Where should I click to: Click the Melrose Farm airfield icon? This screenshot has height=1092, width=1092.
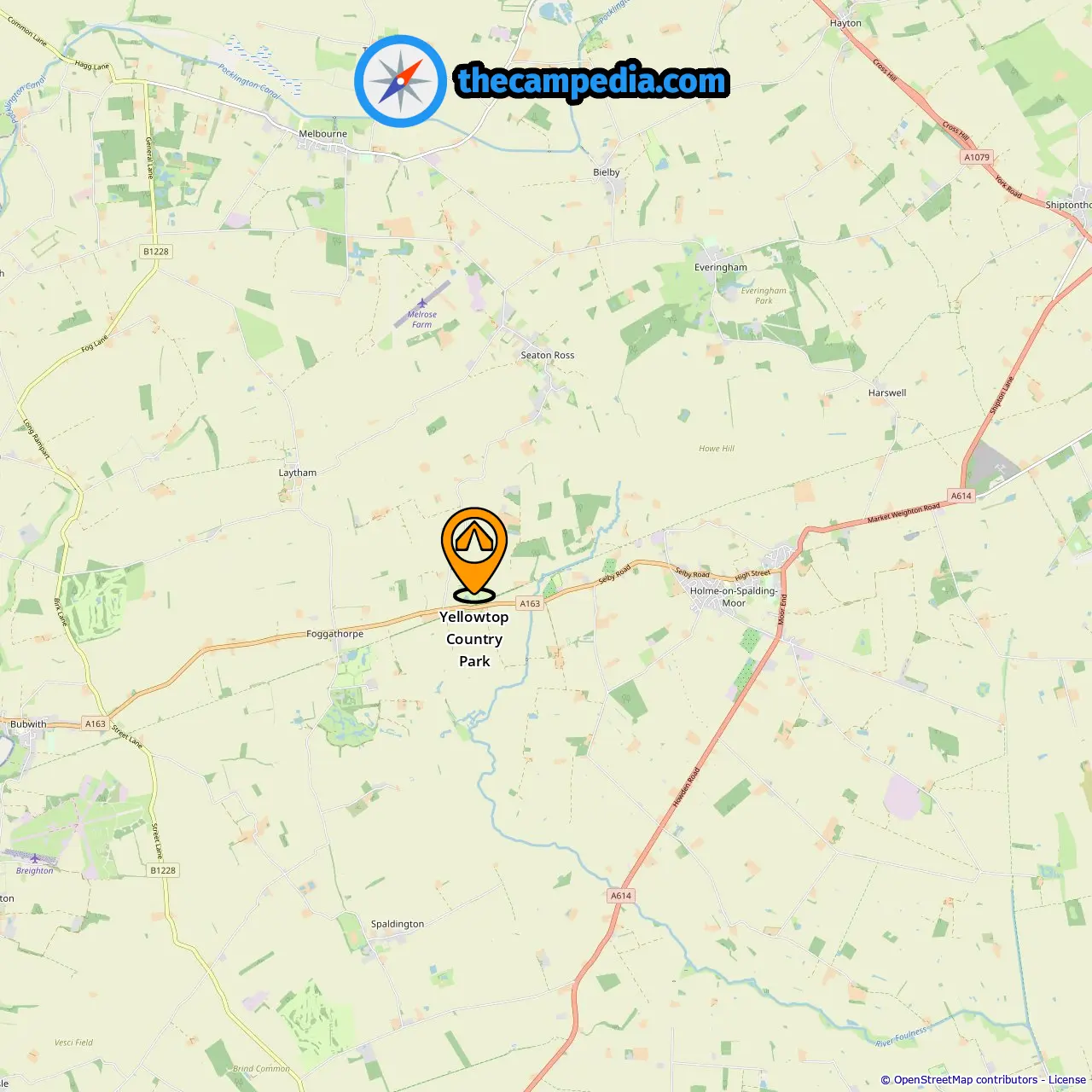(x=421, y=303)
